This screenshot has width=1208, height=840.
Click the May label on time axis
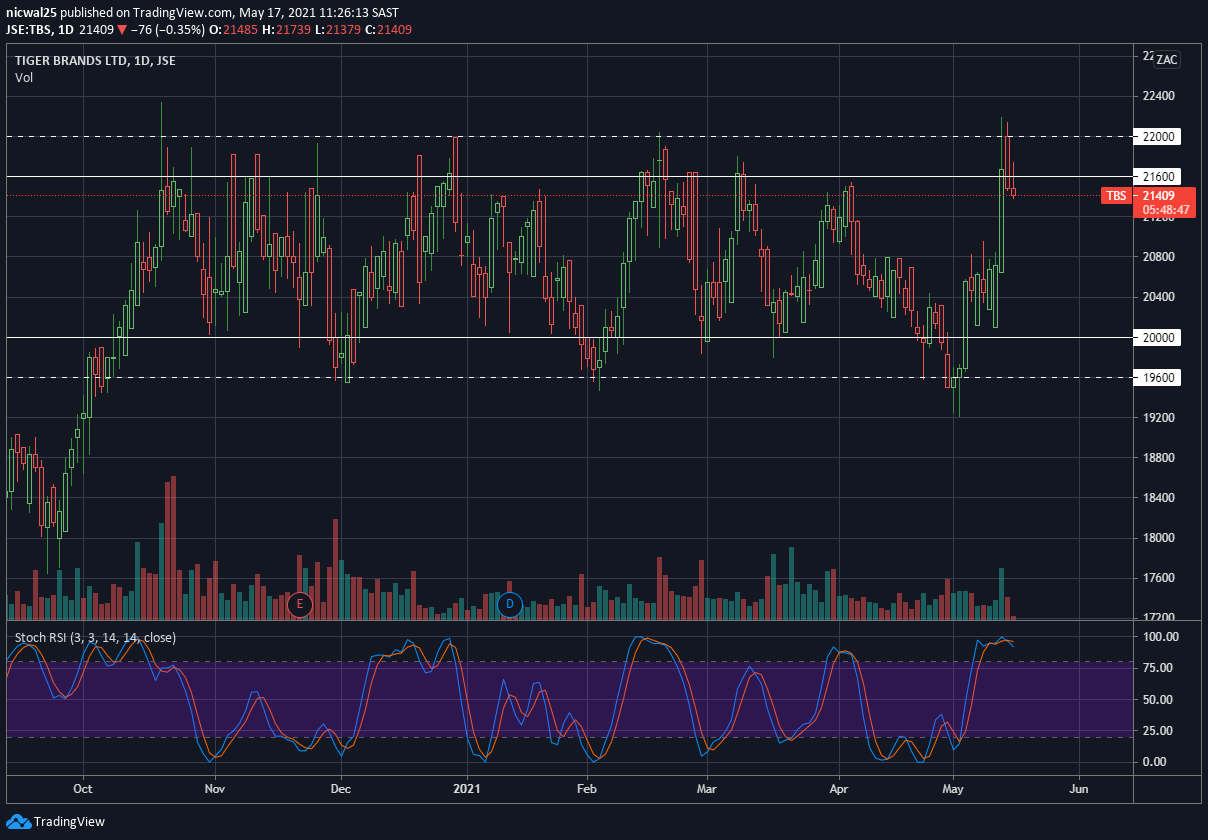tap(953, 789)
